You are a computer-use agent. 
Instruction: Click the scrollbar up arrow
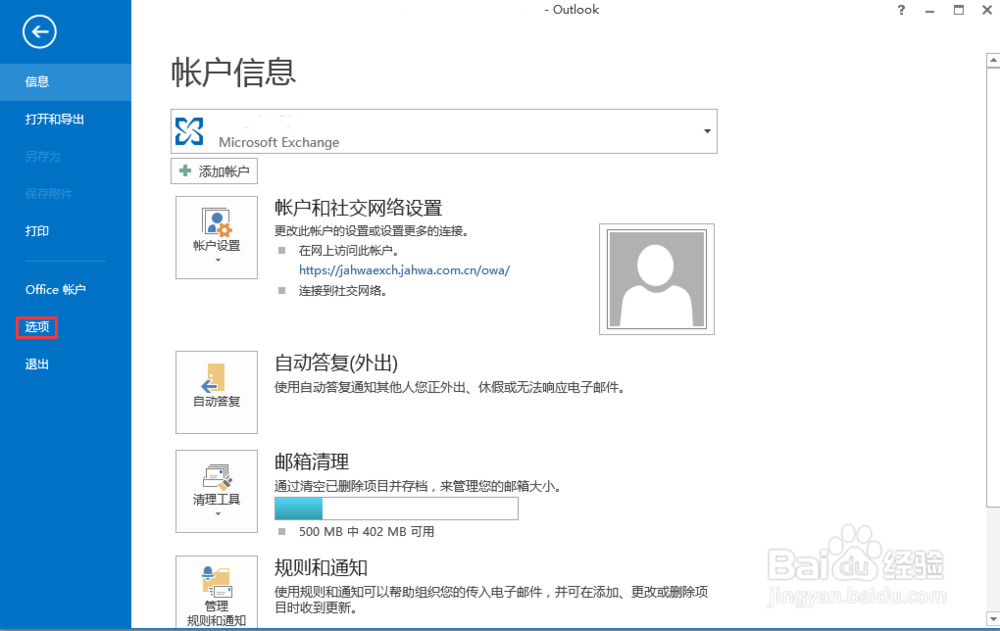[993, 61]
